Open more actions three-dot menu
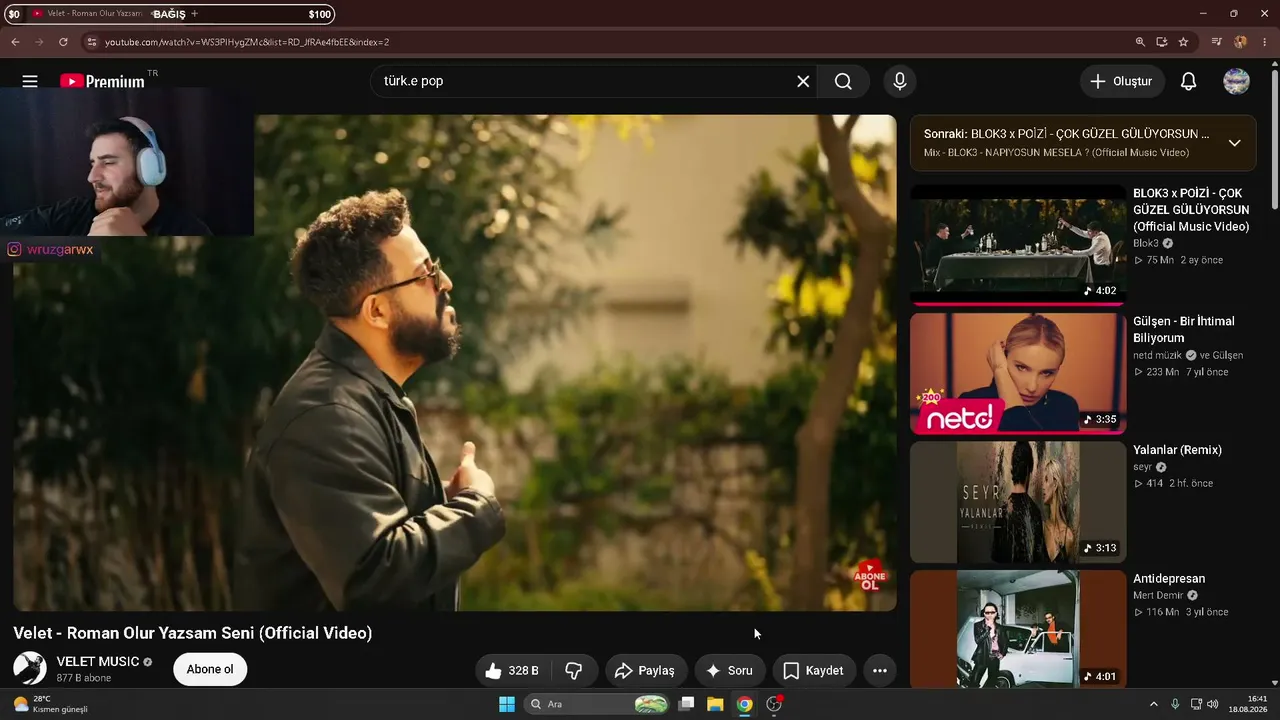The height and width of the screenshot is (720, 1280). (880, 670)
